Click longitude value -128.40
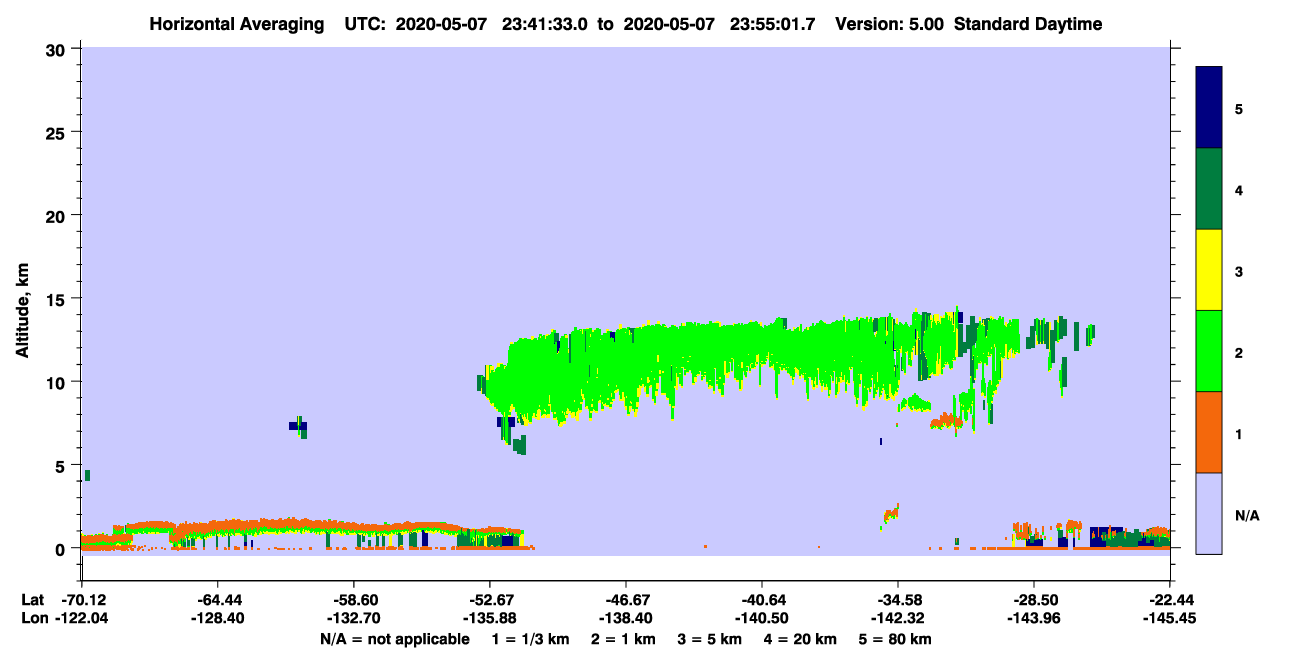 (x=218, y=618)
